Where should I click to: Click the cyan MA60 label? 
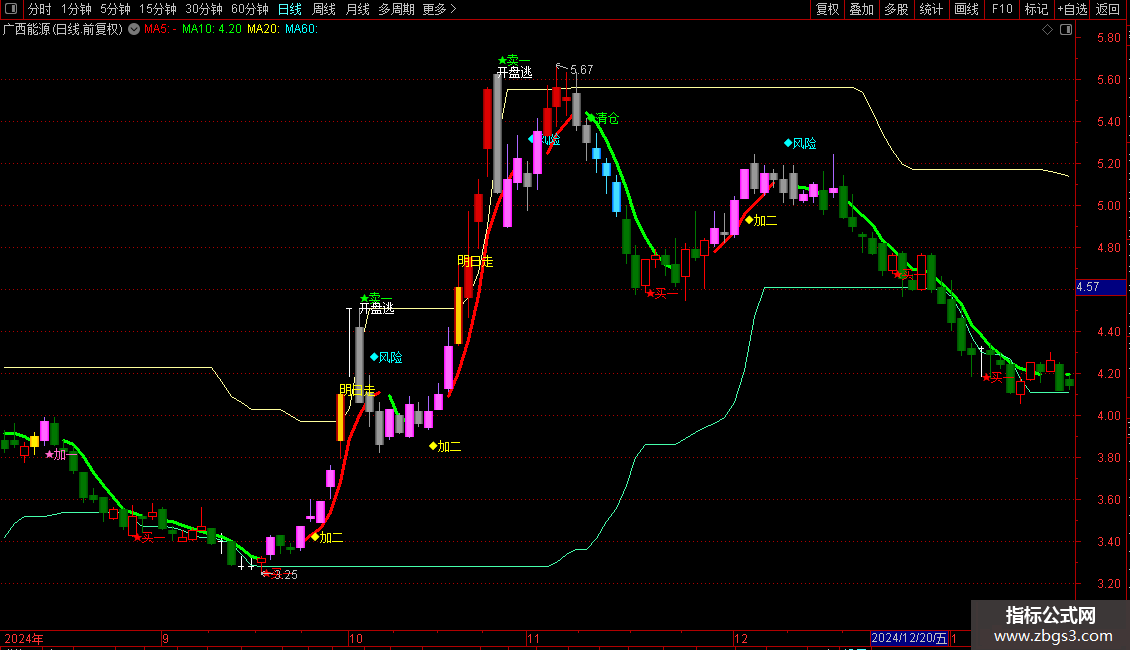point(301,30)
